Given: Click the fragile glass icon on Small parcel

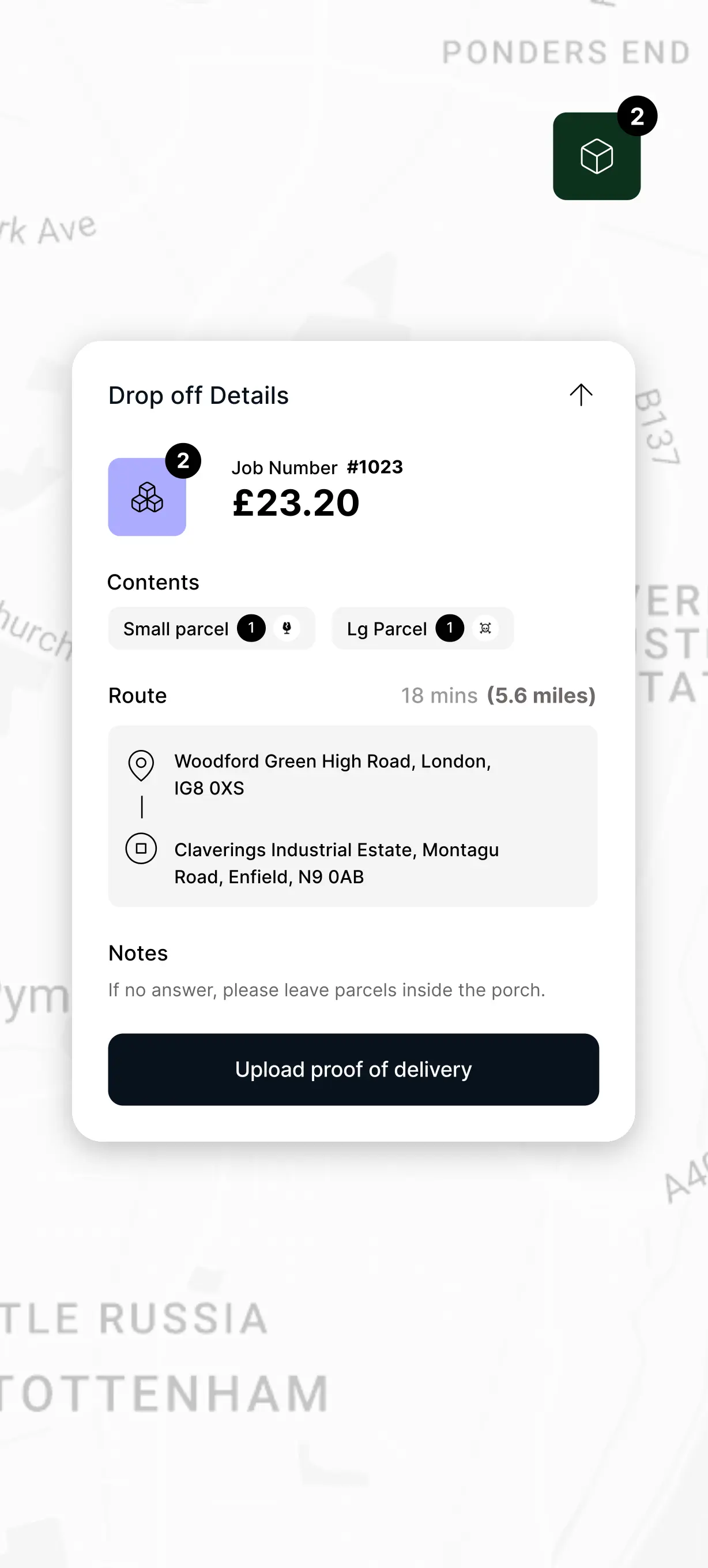Looking at the screenshot, I should 287,628.
